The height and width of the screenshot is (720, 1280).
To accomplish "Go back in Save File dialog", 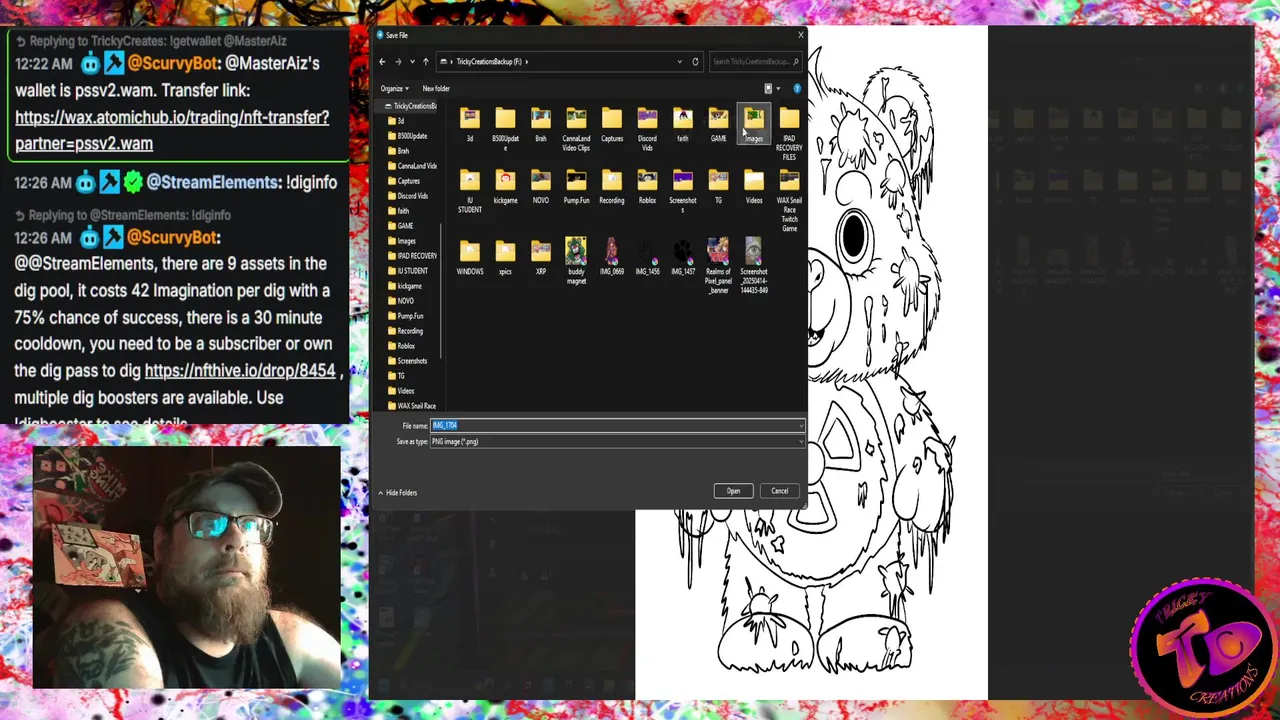I will 382,62.
